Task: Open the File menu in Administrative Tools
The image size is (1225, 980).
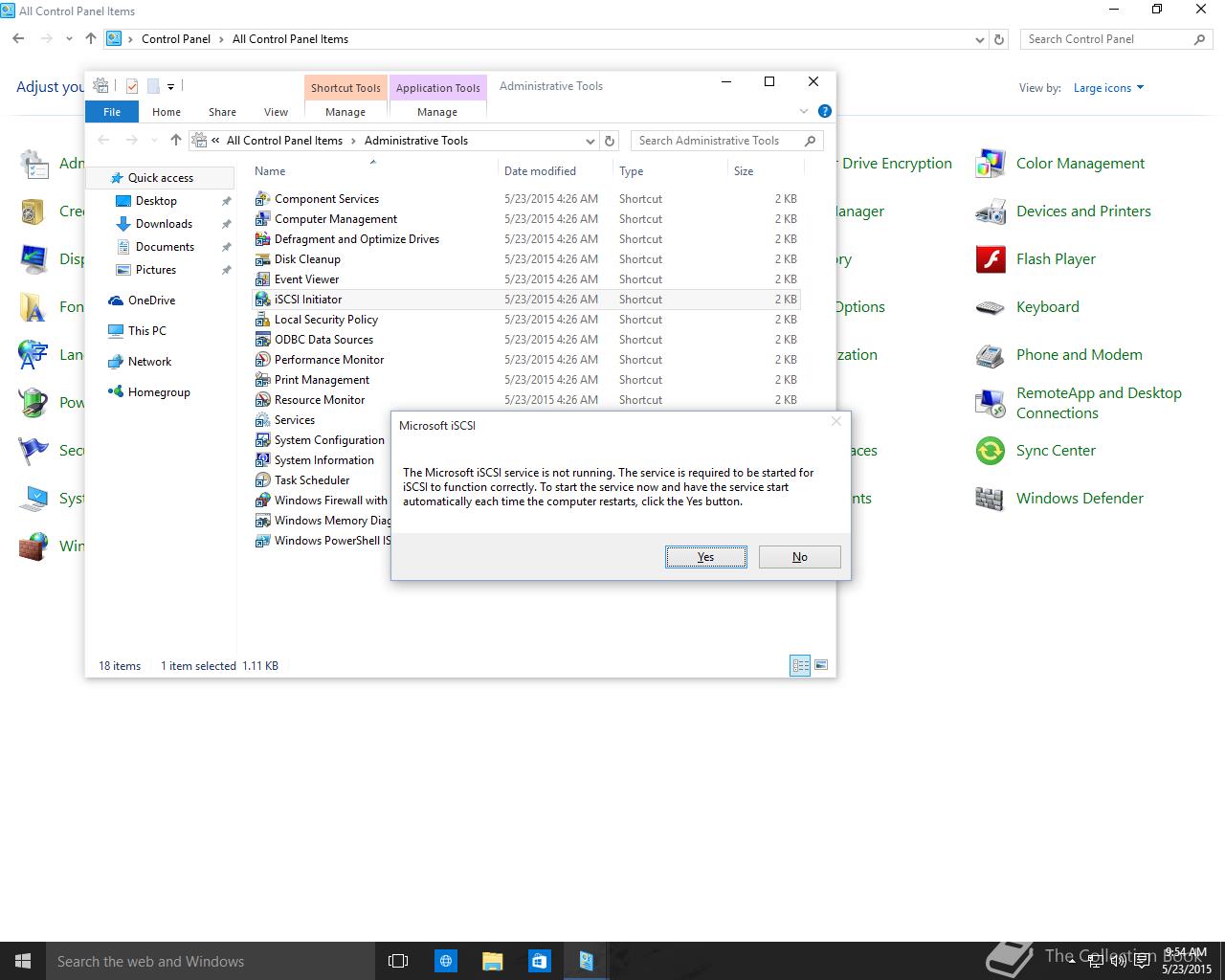Action: click(x=112, y=112)
